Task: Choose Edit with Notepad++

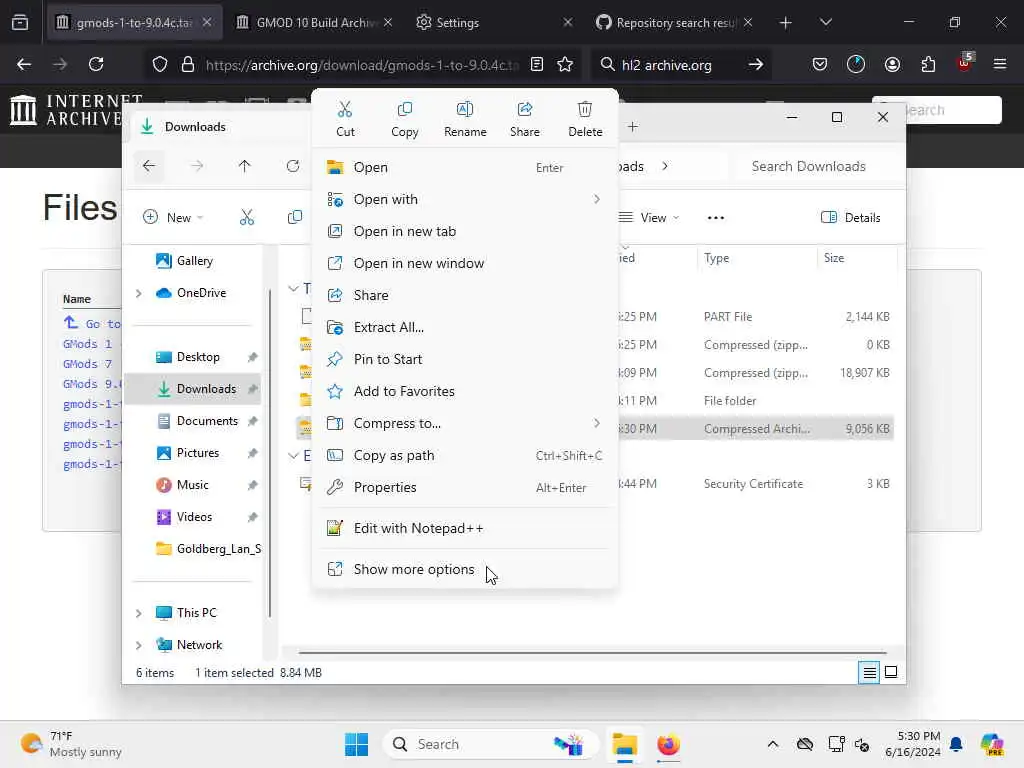Action: 464,528
